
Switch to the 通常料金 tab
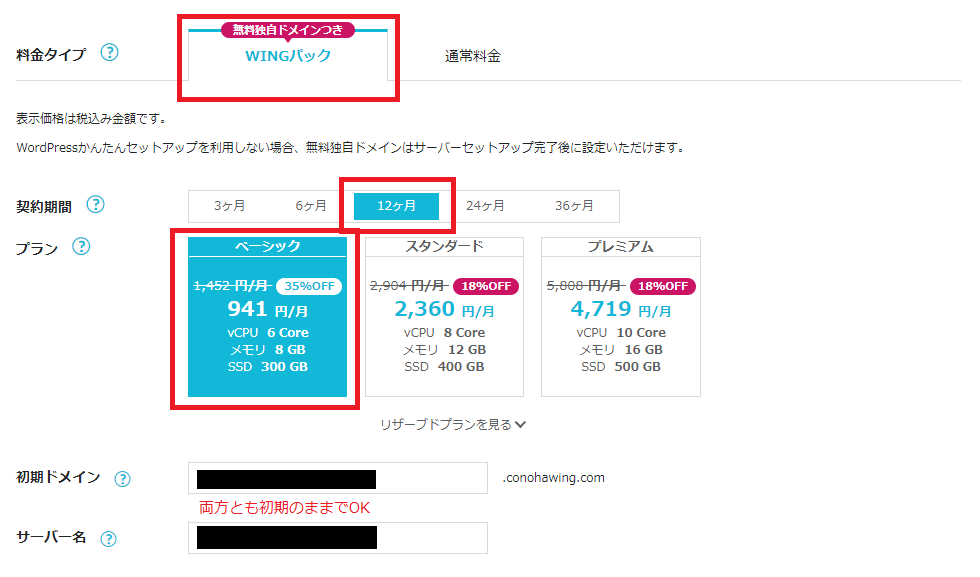coord(472,56)
